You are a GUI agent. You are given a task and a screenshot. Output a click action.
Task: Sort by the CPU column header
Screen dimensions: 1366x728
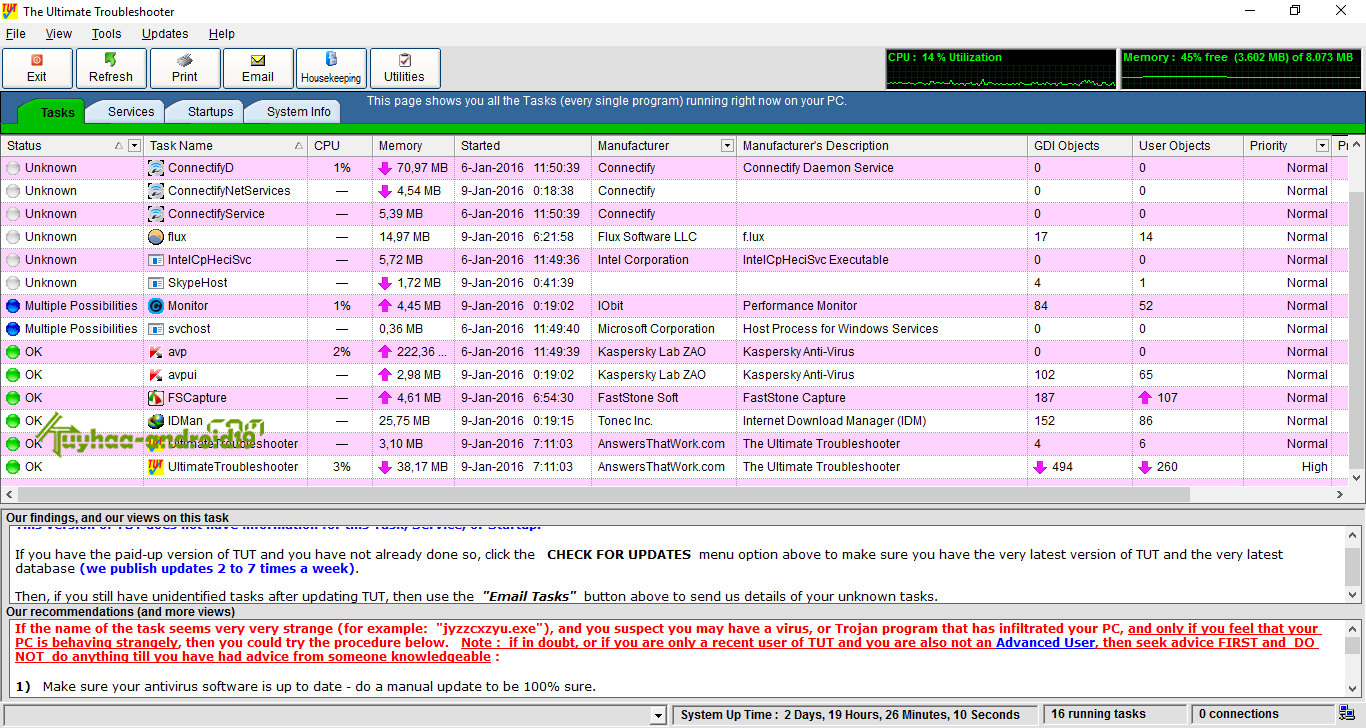pyautogui.click(x=339, y=146)
